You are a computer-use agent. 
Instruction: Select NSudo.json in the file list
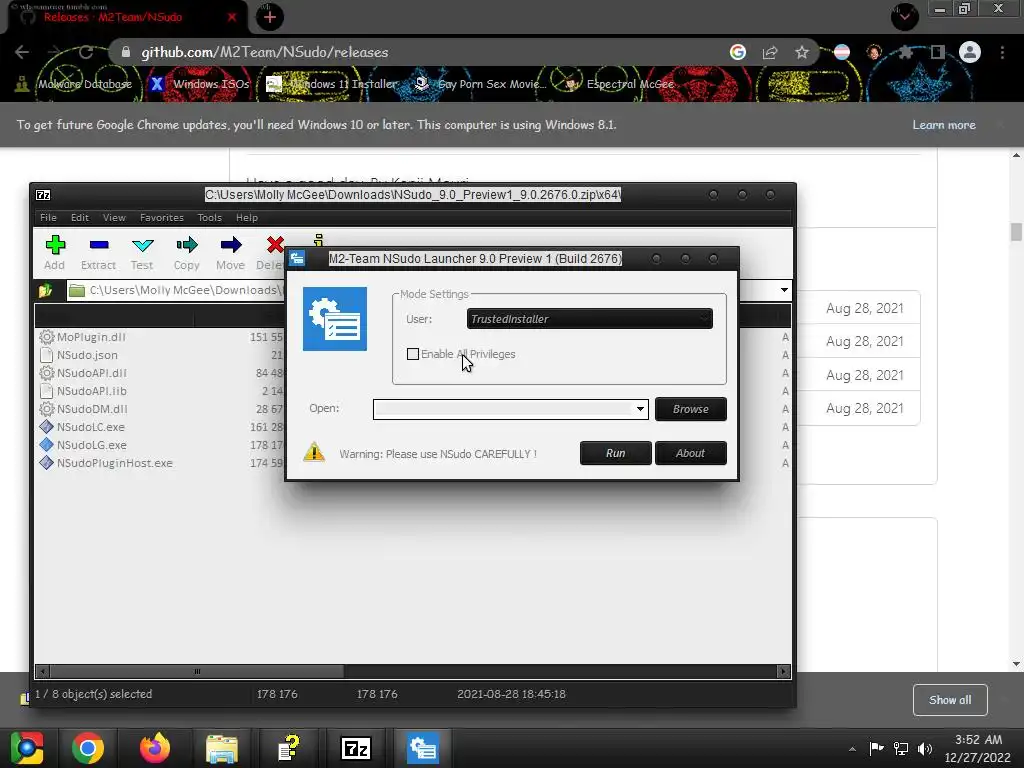[x=87, y=355]
